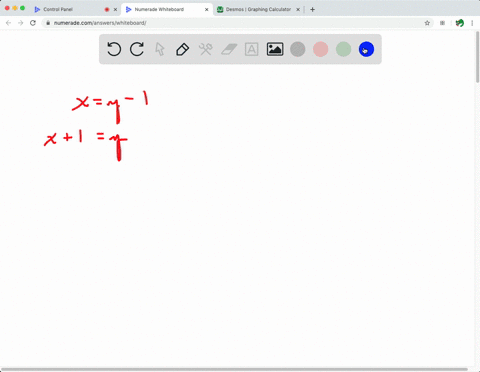The height and width of the screenshot is (372, 480).
Task: Choose the blue pen color
Action: (366, 49)
